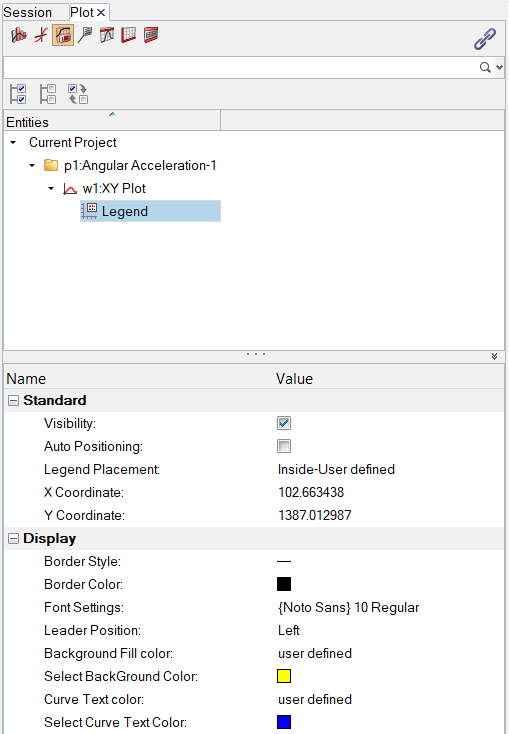Click the blue chain link icon
Image resolution: width=509 pixels, height=734 pixels.
(485, 38)
